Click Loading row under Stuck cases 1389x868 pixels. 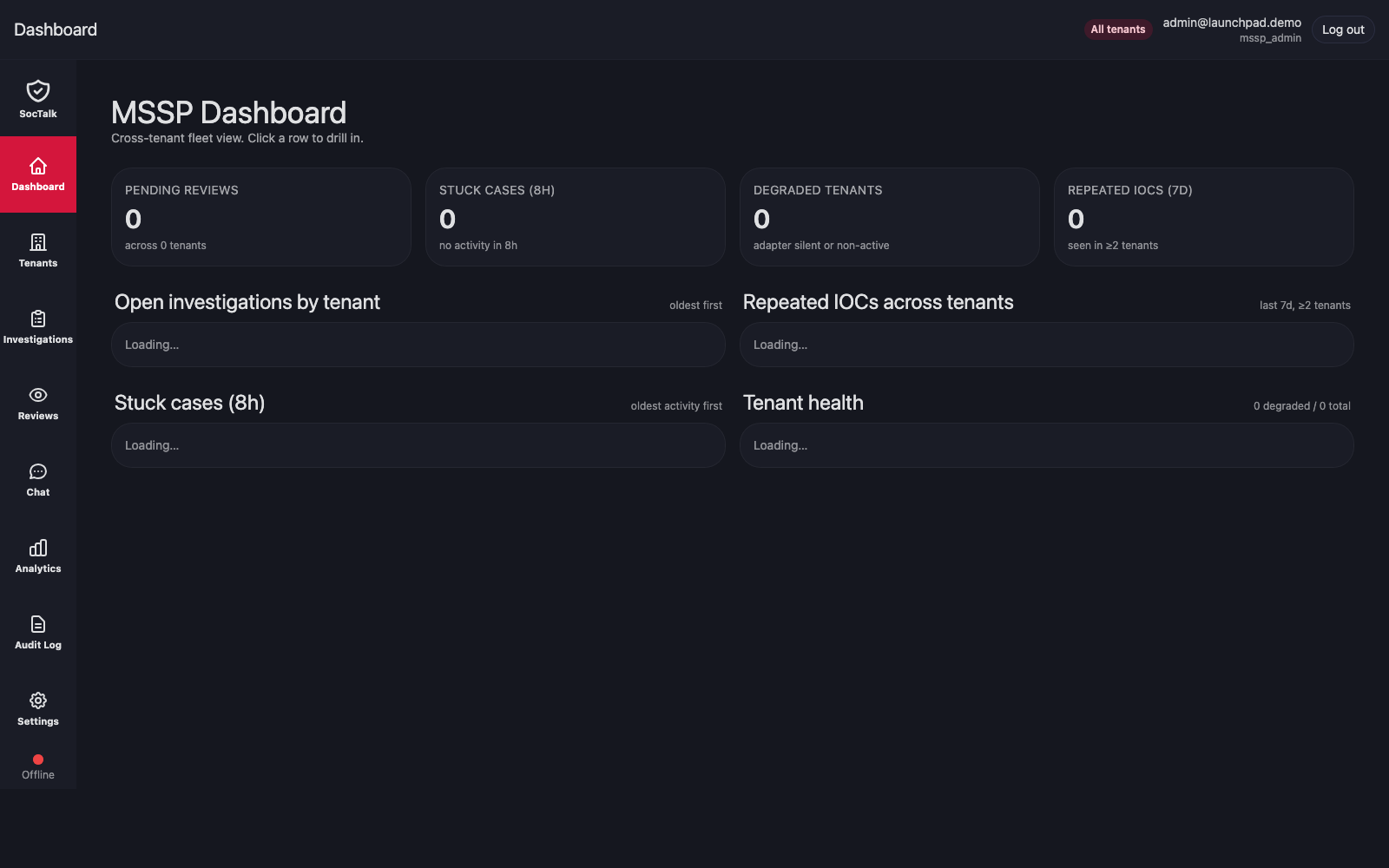click(418, 445)
